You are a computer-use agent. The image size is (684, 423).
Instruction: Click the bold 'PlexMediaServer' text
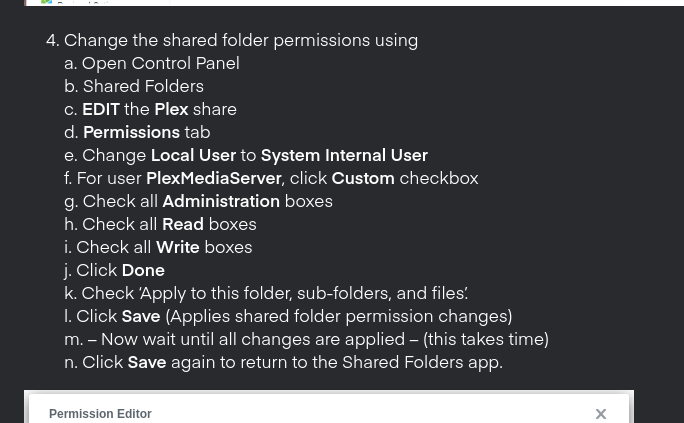point(214,179)
